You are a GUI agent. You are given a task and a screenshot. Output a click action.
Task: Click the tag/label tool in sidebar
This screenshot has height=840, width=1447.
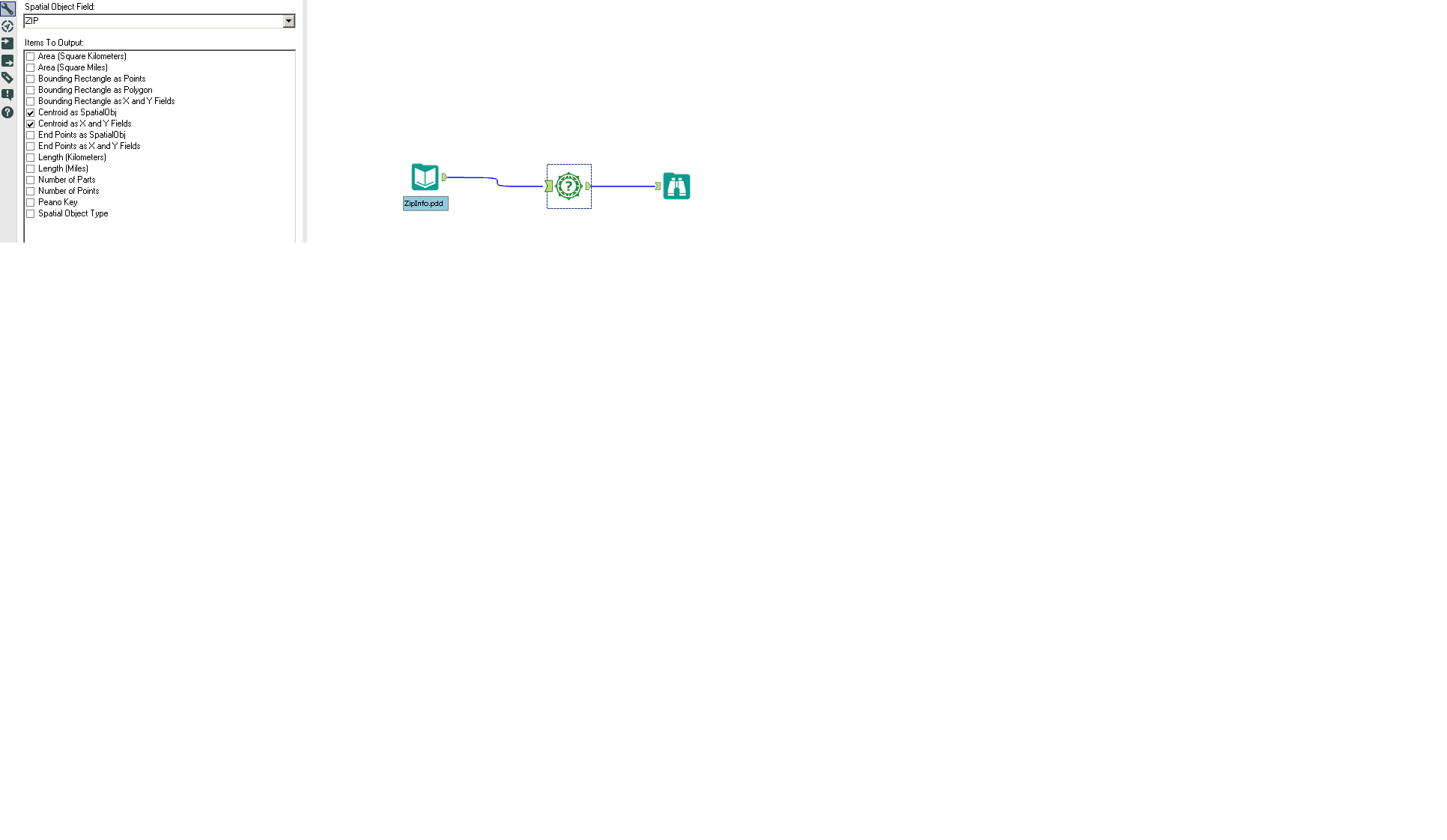(8, 77)
